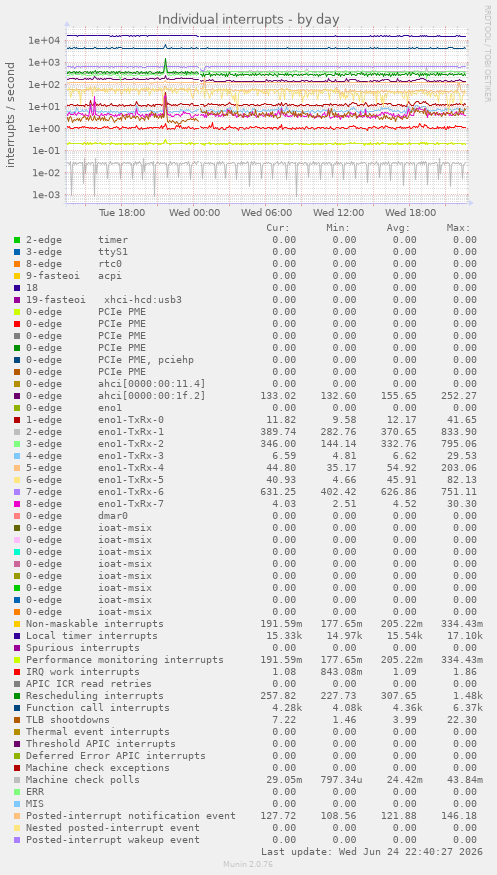Viewport: 497px width, 875px height.
Task: Click the Individual interrupts - by day title
Action: (x=249, y=20)
